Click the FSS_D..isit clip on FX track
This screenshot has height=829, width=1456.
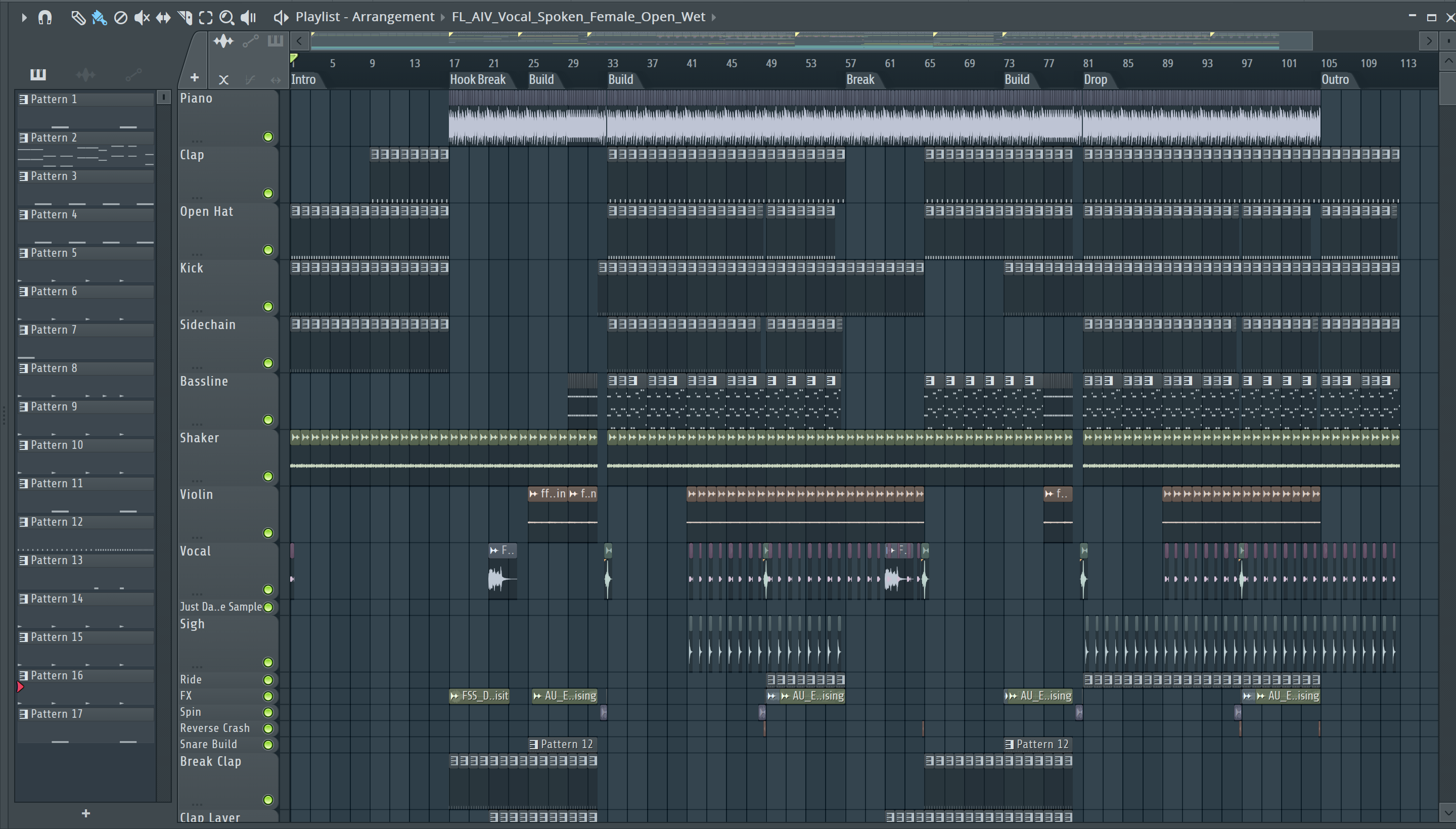tap(479, 697)
